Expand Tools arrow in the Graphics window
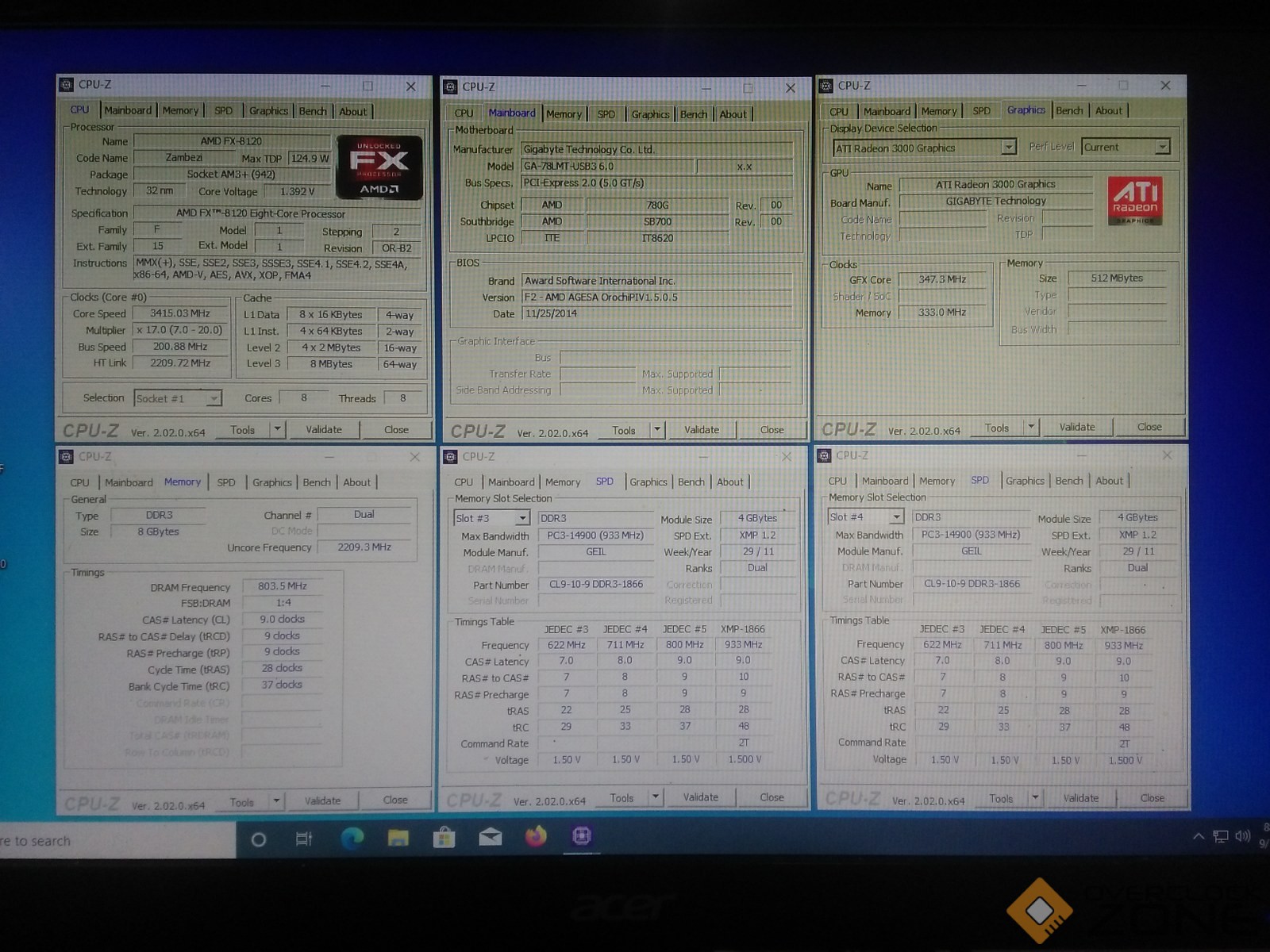This screenshot has height=952, width=1270. pos(1031,427)
